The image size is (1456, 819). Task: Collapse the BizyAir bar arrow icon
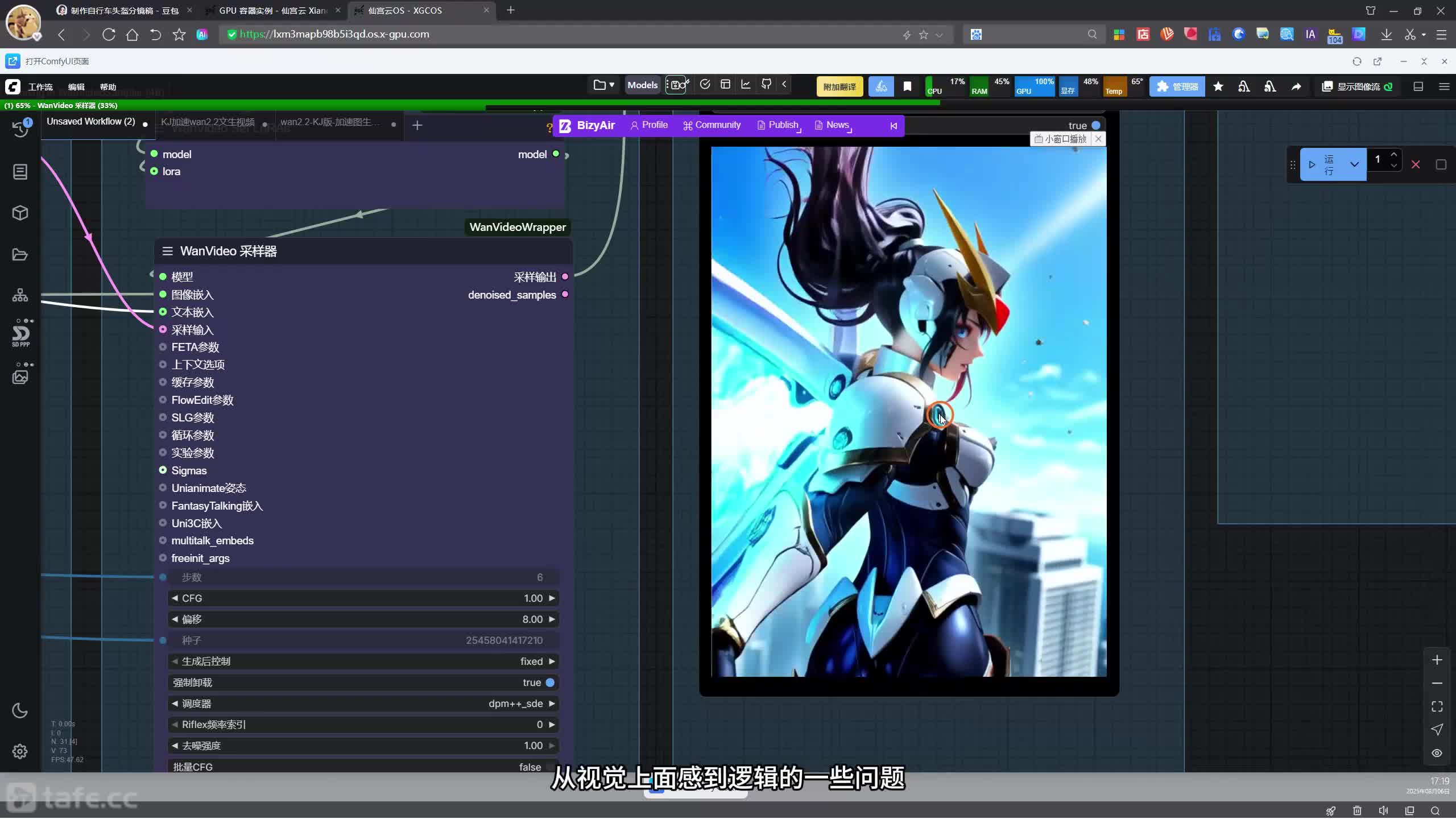894,126
